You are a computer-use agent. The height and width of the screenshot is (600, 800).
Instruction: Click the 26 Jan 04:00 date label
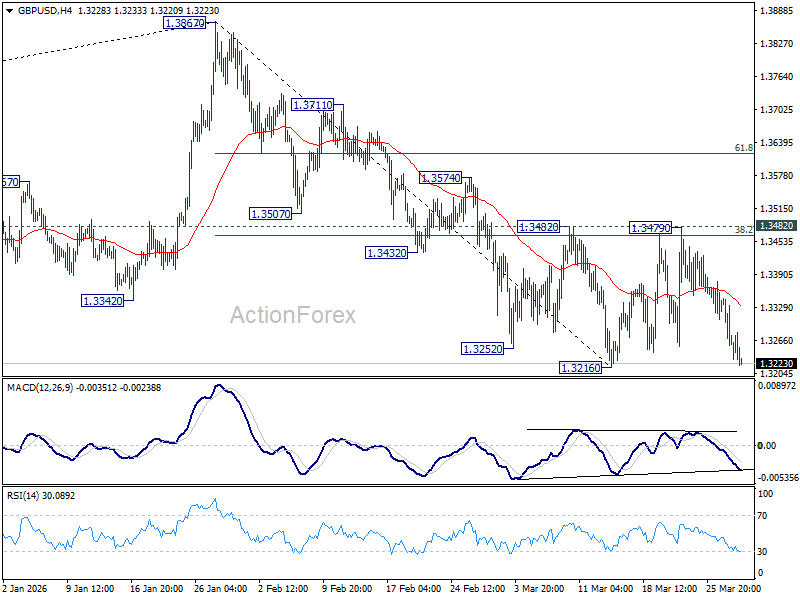[x=221, y=589]
